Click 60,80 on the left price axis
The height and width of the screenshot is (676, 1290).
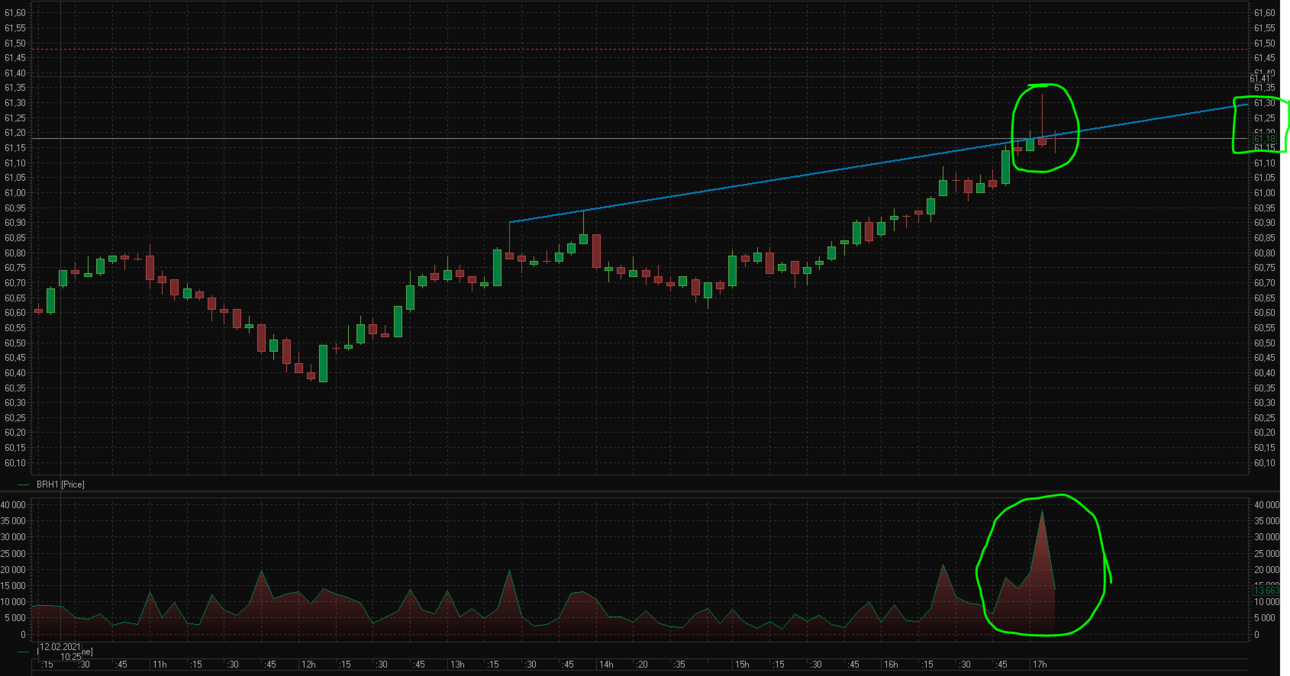click(15, 253)
